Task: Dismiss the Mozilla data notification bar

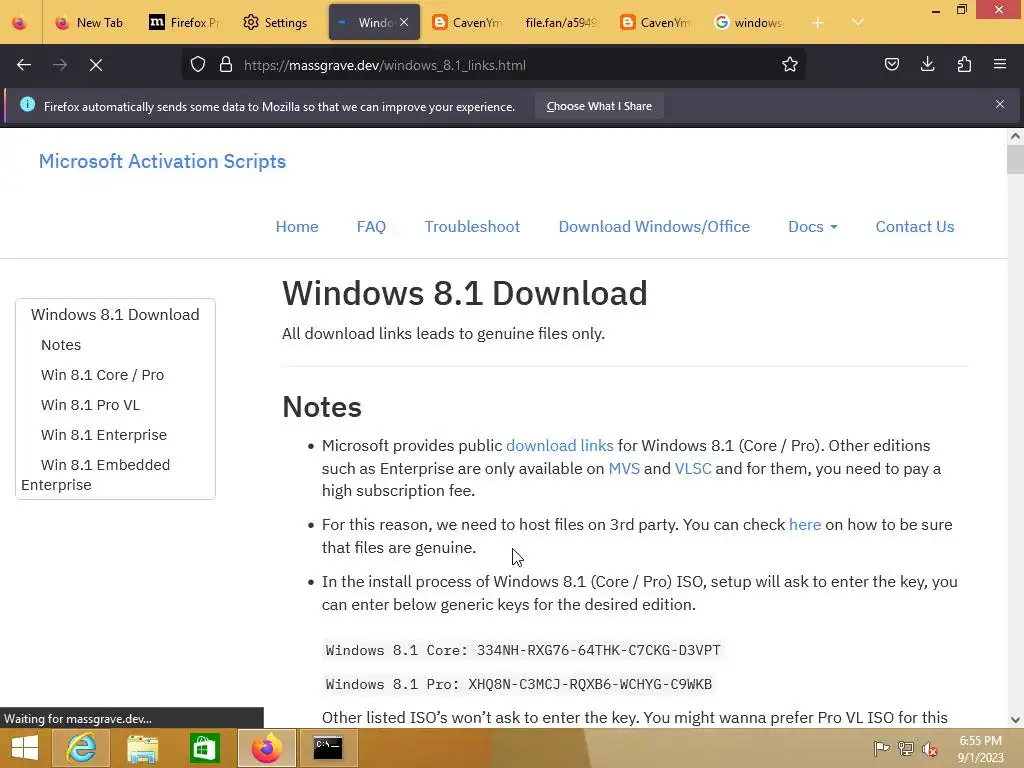Action: [x=1000, y=104]
